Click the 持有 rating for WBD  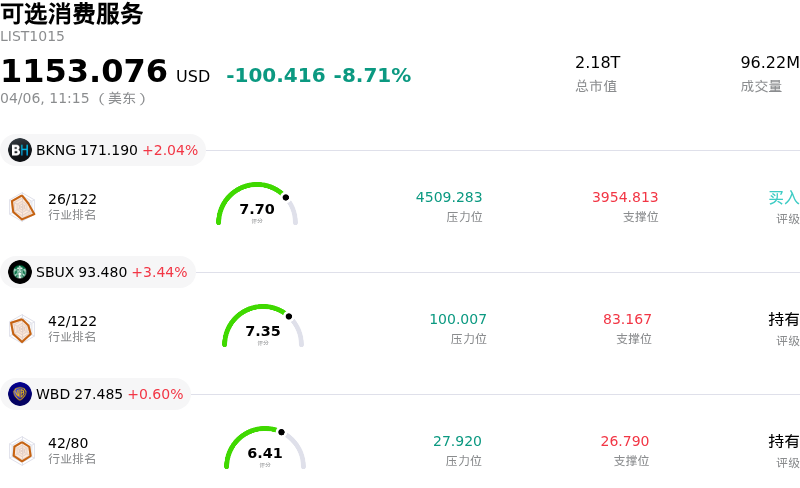tap(783, 441)
